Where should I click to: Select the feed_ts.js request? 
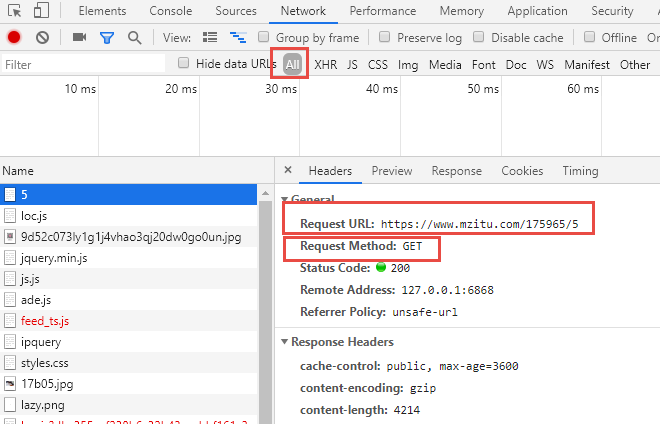45,321
